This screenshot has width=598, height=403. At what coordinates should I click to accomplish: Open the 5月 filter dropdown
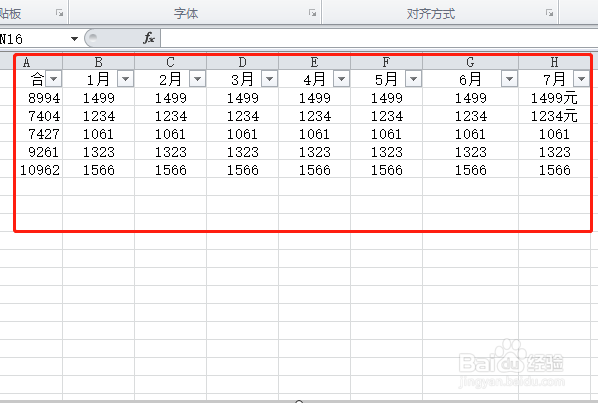(x=414, y=79)
